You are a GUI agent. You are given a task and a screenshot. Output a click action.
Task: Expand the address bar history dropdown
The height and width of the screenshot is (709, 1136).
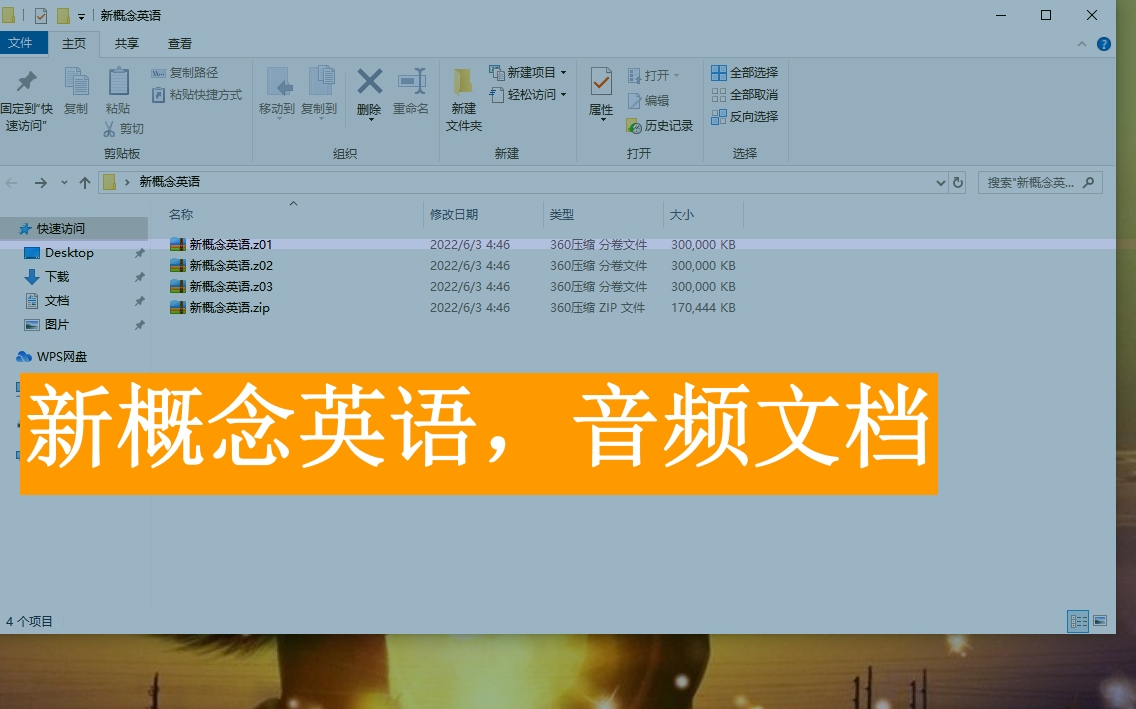940,183
